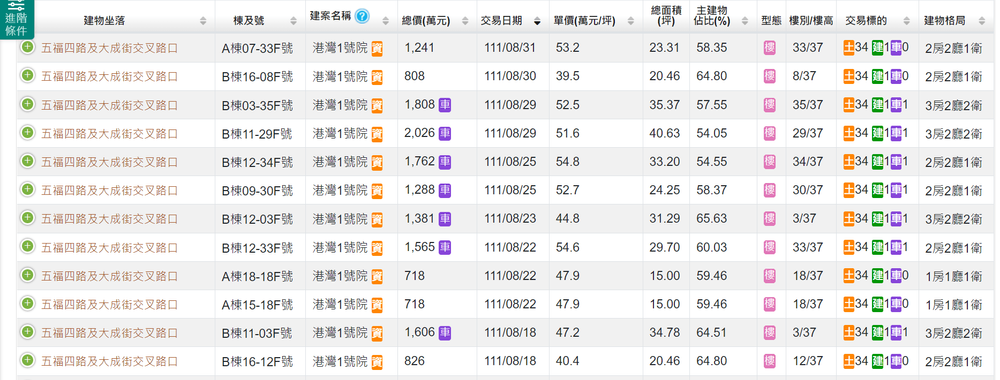1000x380 pixels.
Task: Click the pink 樓 type icon in A棟15-18F號 row
Action: coord(770,304)
